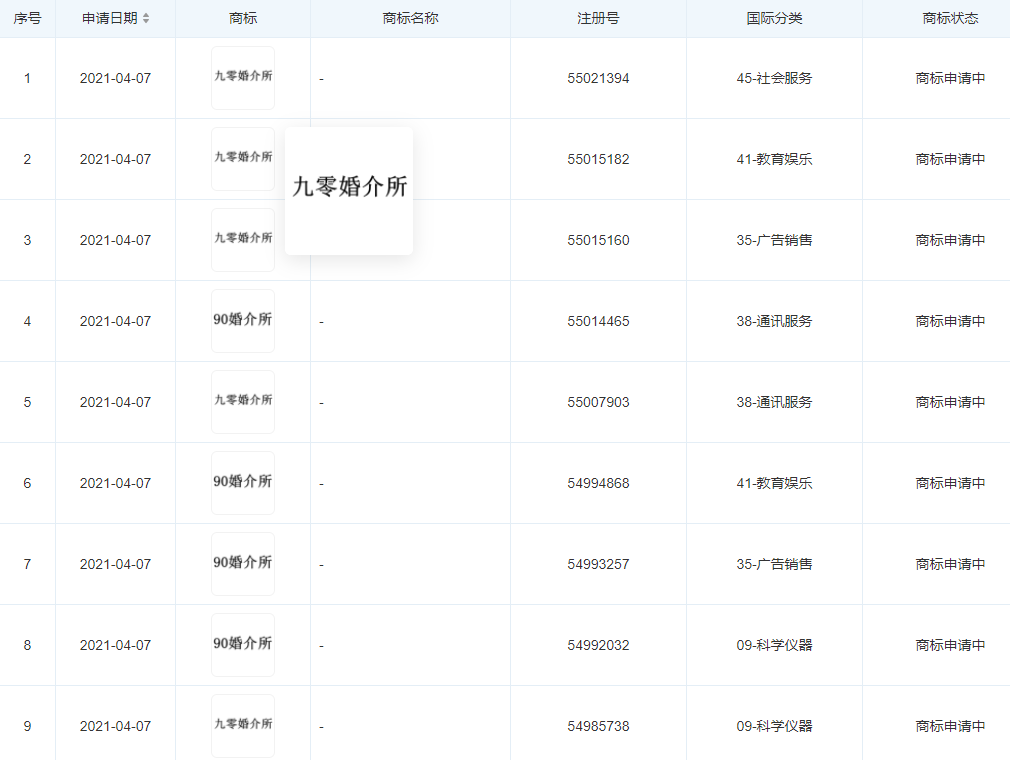Screen dimensions: 1010x760
Task: Click 09-科学仪器 in row 8
Action: point(774,645)
